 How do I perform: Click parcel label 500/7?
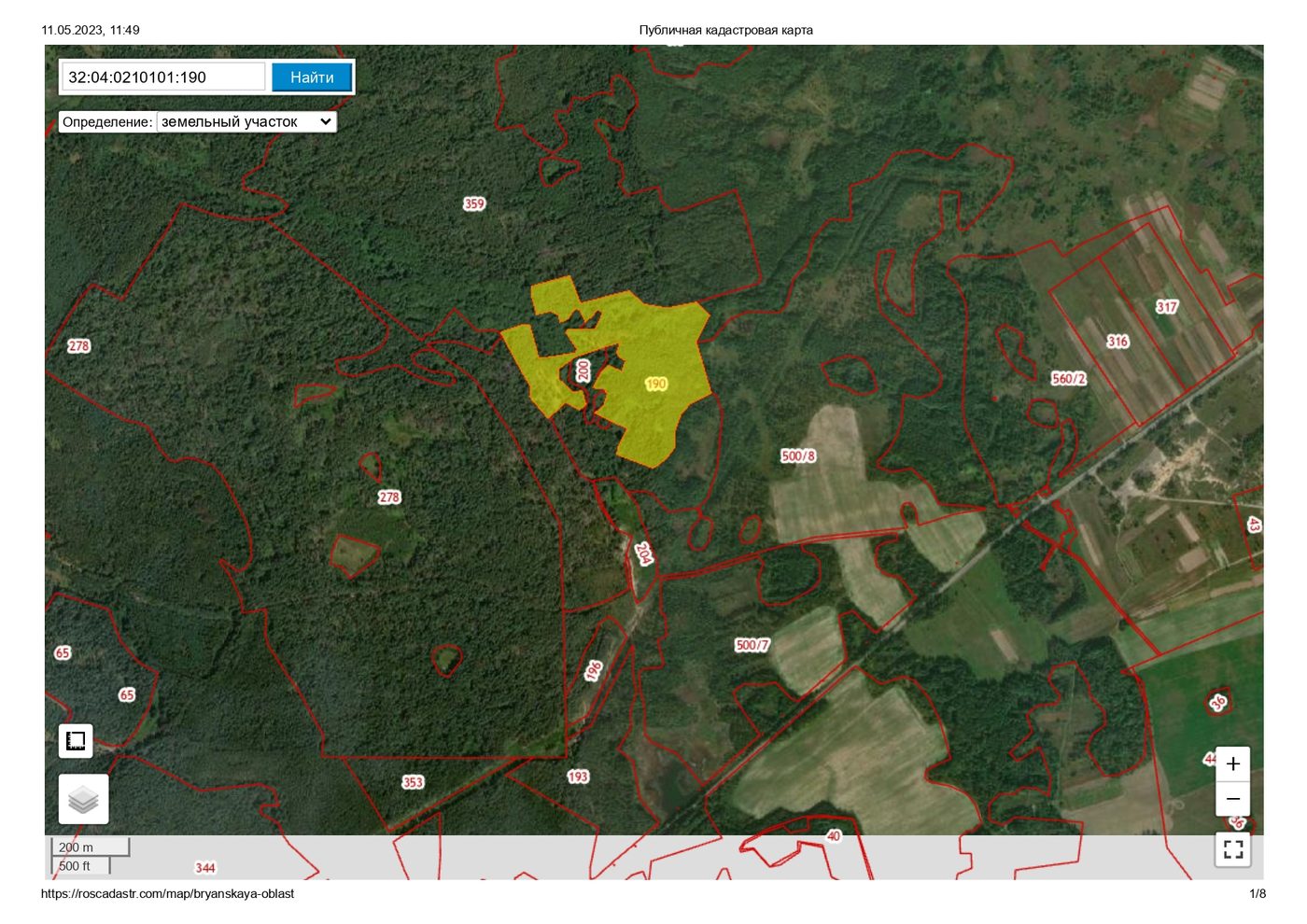tap(752, 645)
